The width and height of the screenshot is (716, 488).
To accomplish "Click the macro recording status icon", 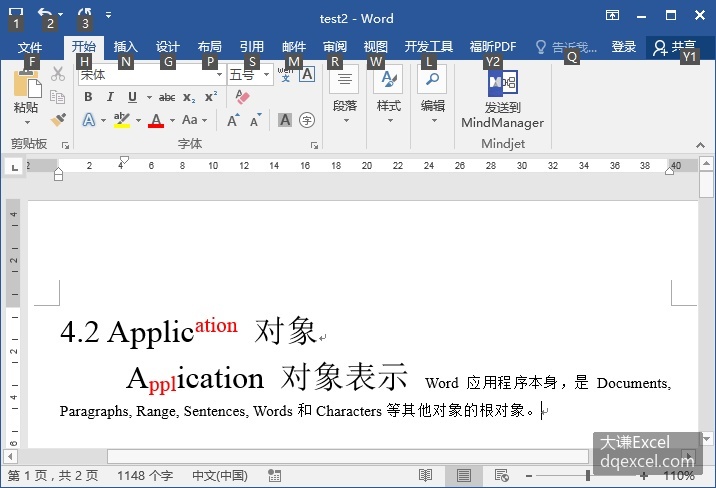I will 274,476.
